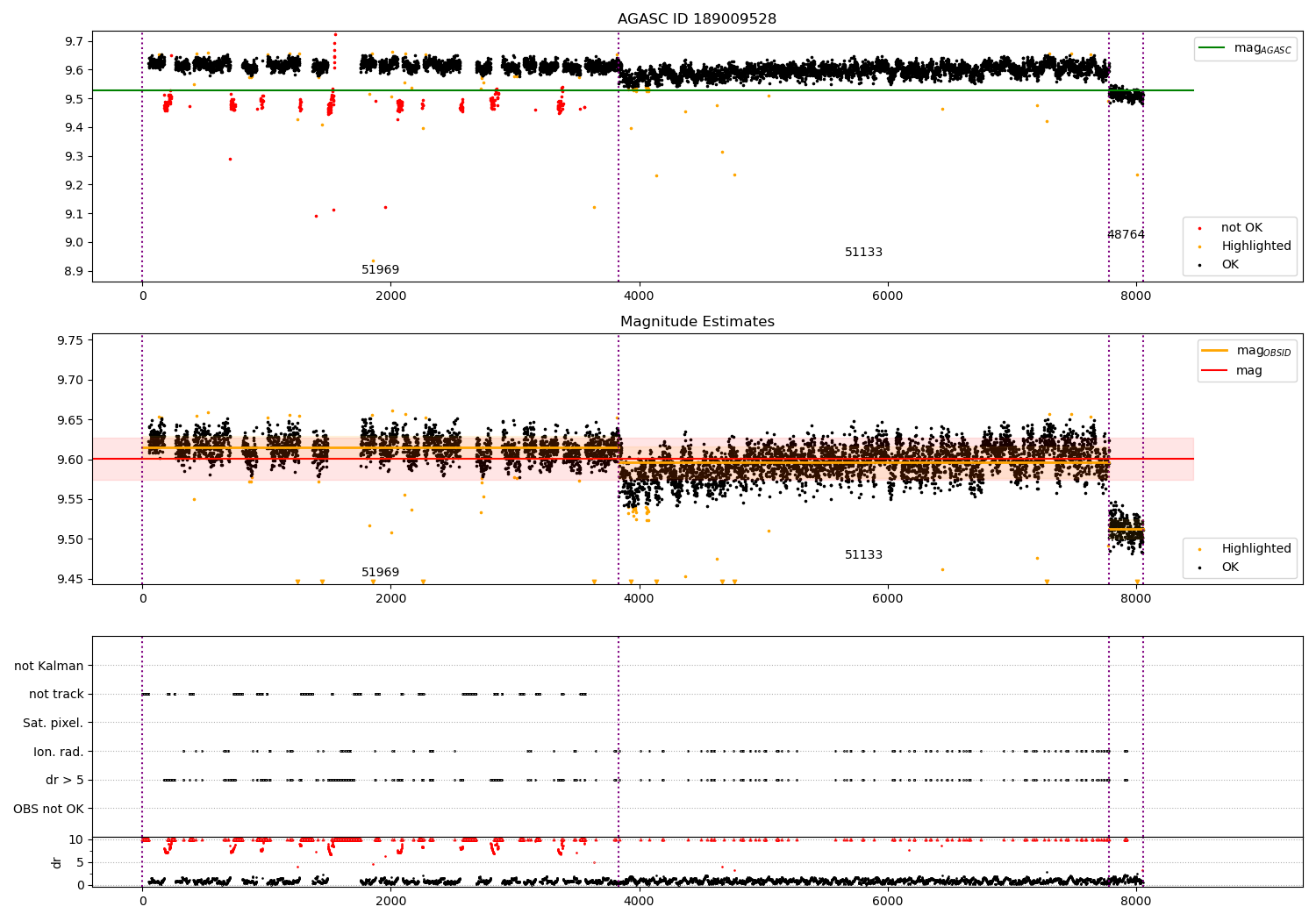Click the 4000 x-tick under middle plot

click(x=639, y=599)
